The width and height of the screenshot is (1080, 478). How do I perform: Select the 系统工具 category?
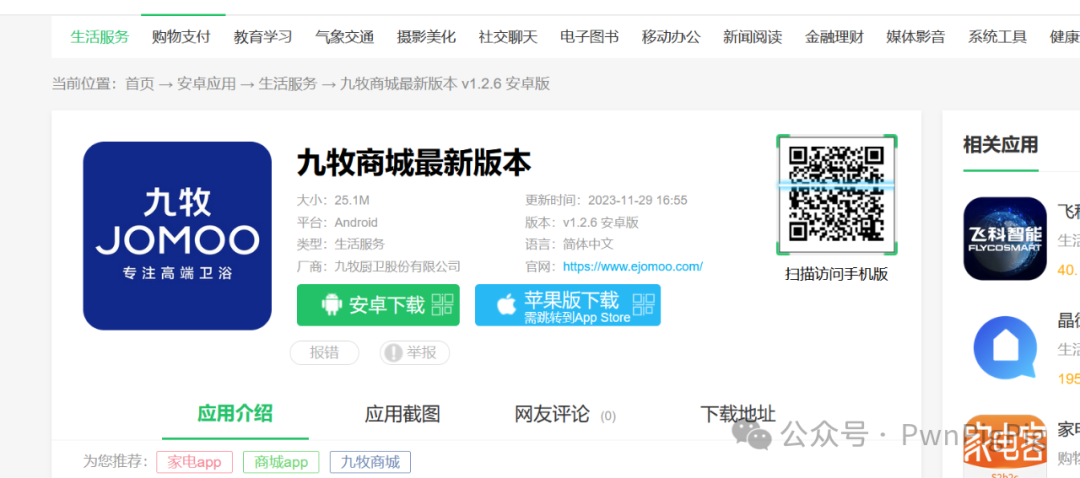pos(997,37)
